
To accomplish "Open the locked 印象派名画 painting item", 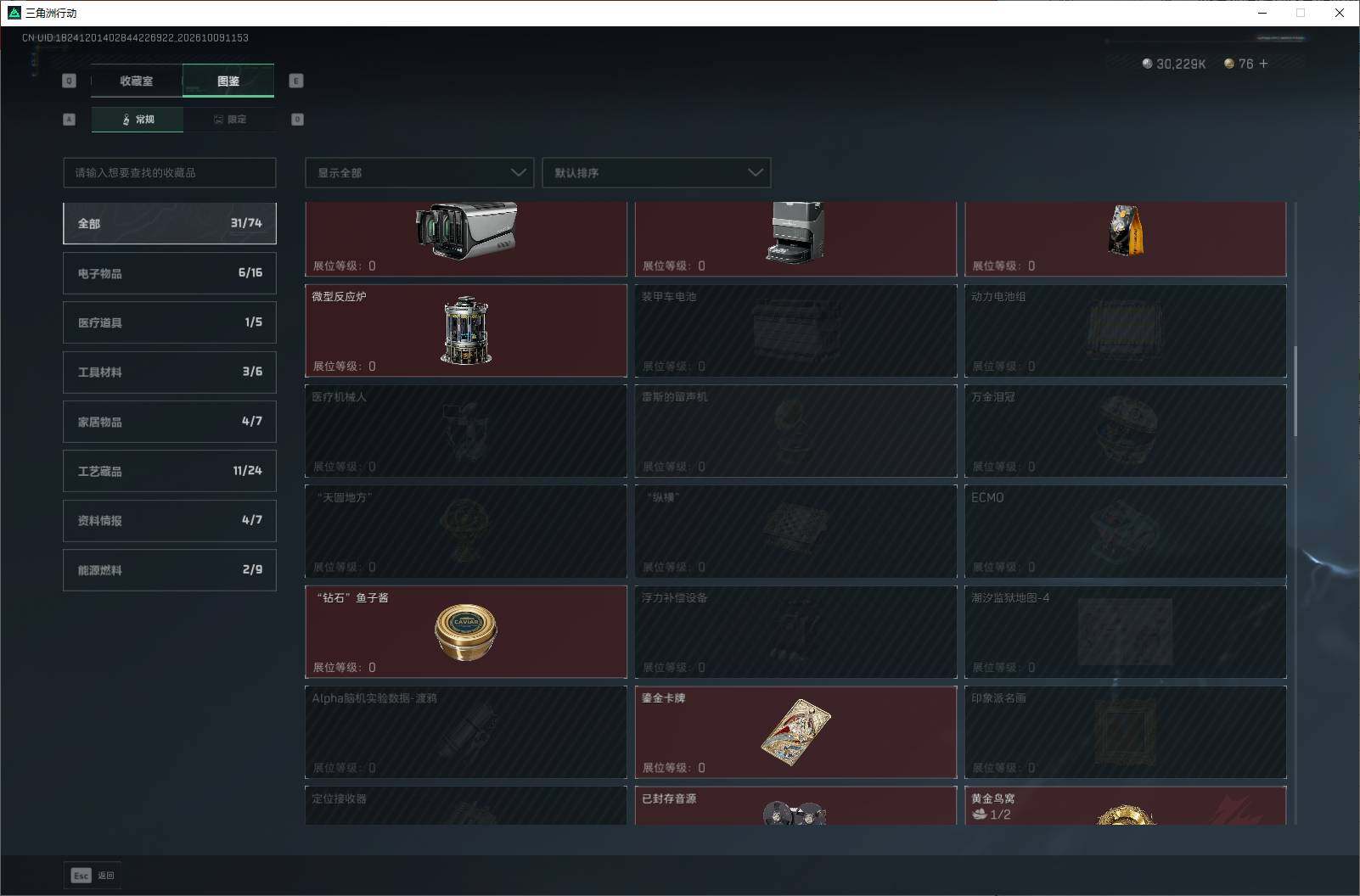I will tap(1126, 732).
